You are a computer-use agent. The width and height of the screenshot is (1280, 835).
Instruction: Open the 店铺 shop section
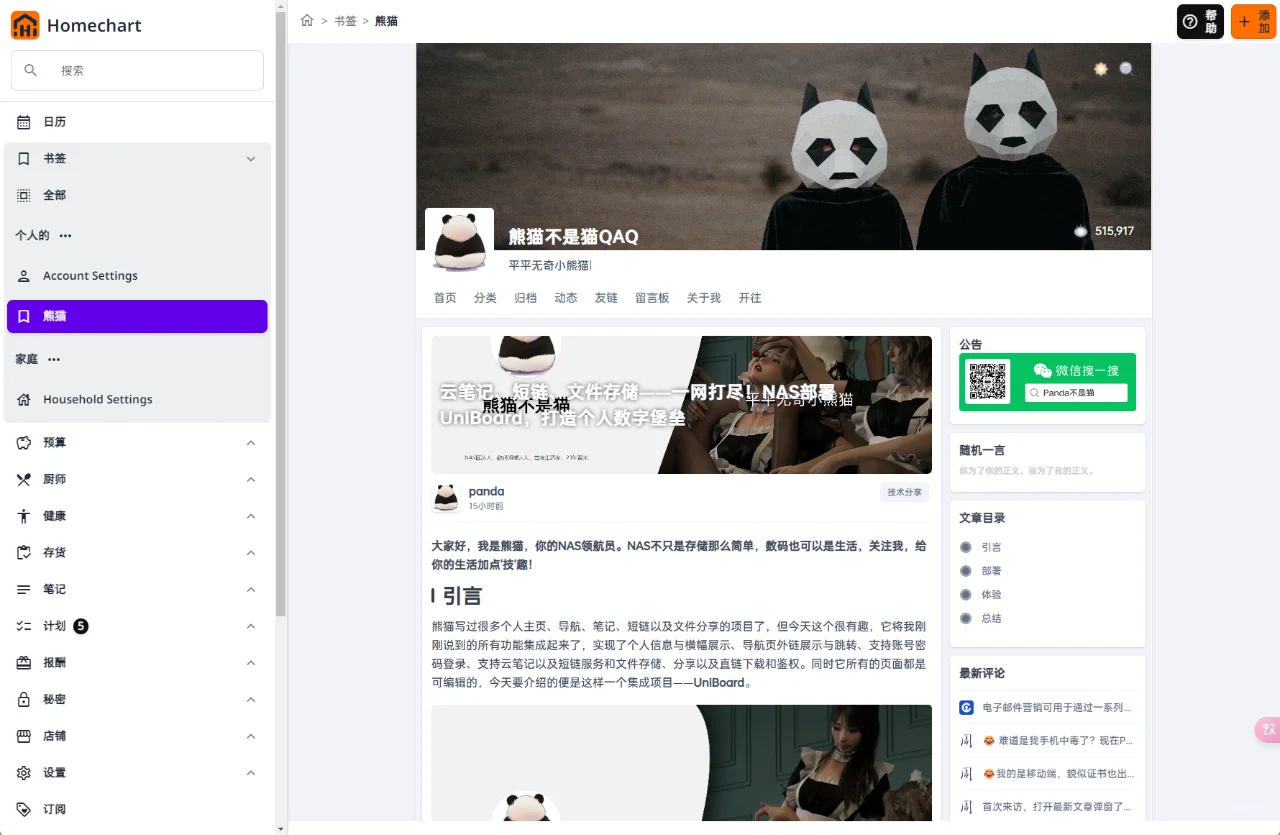point(54,736)
